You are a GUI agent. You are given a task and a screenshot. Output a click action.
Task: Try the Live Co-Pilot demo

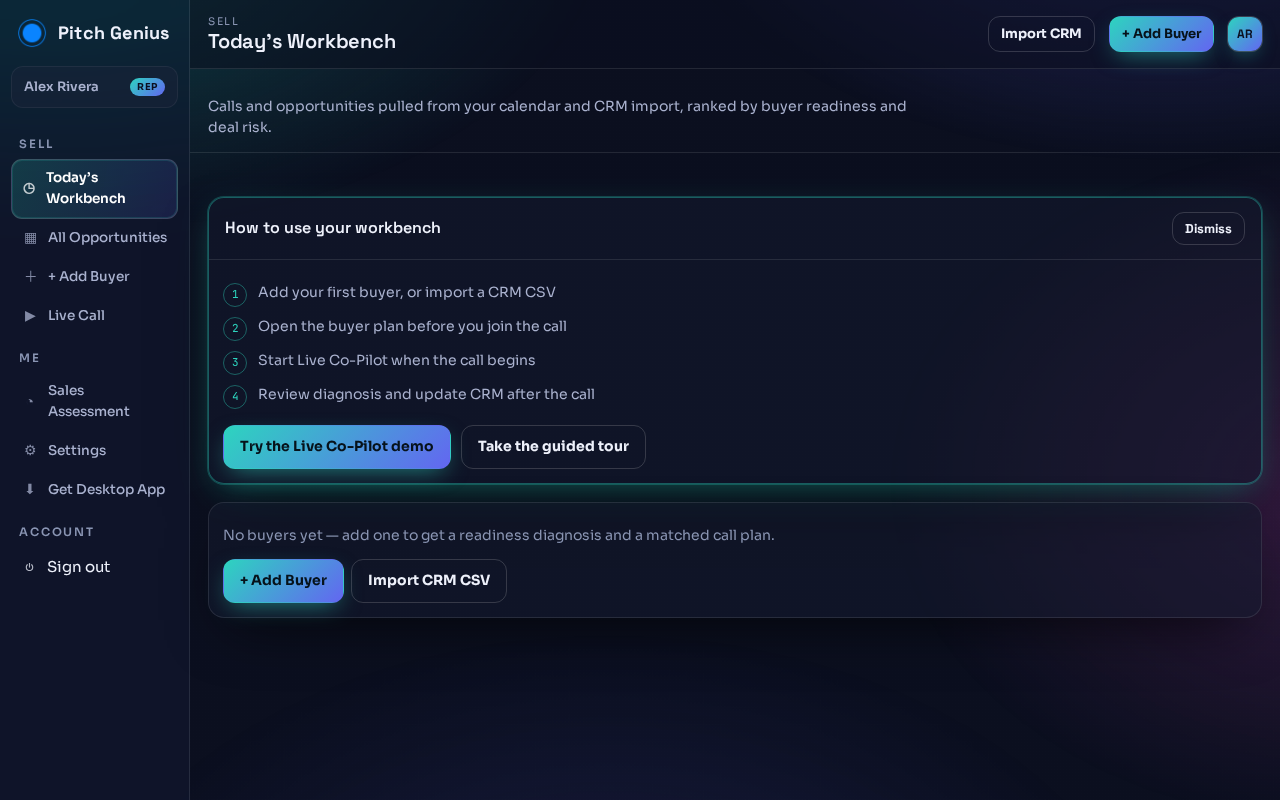point(337,447)
